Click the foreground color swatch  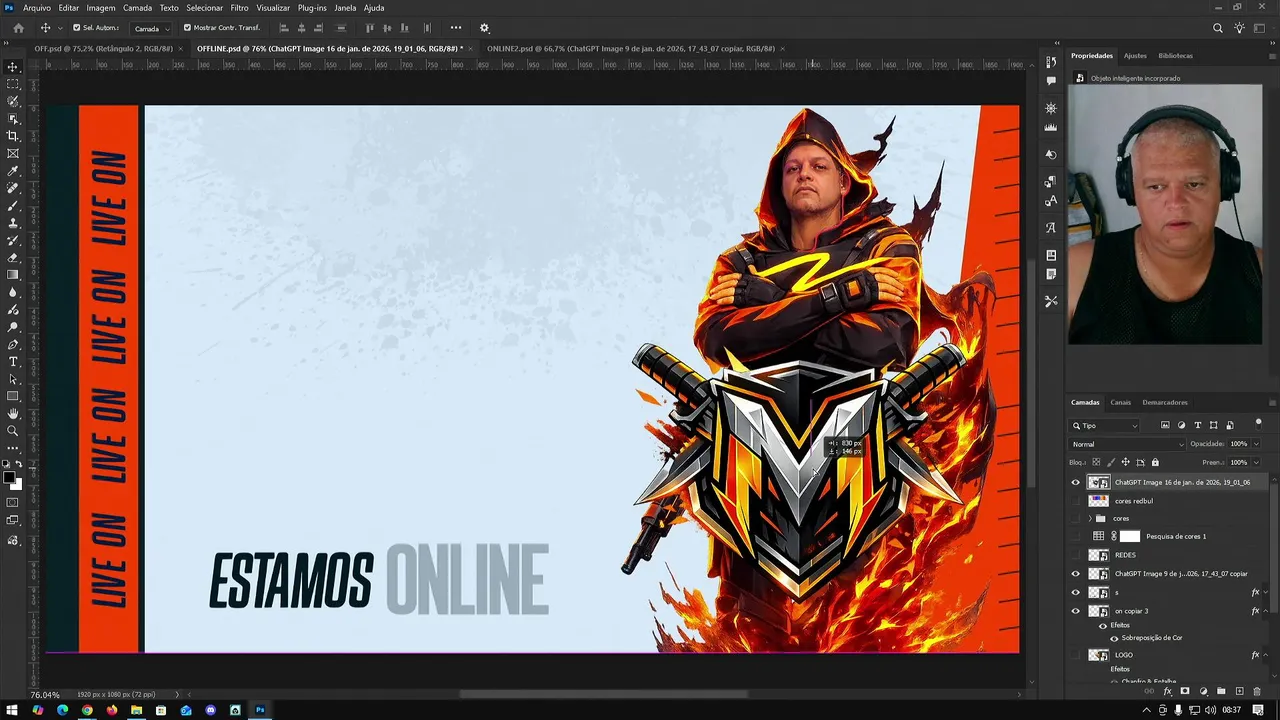(10, 477)
